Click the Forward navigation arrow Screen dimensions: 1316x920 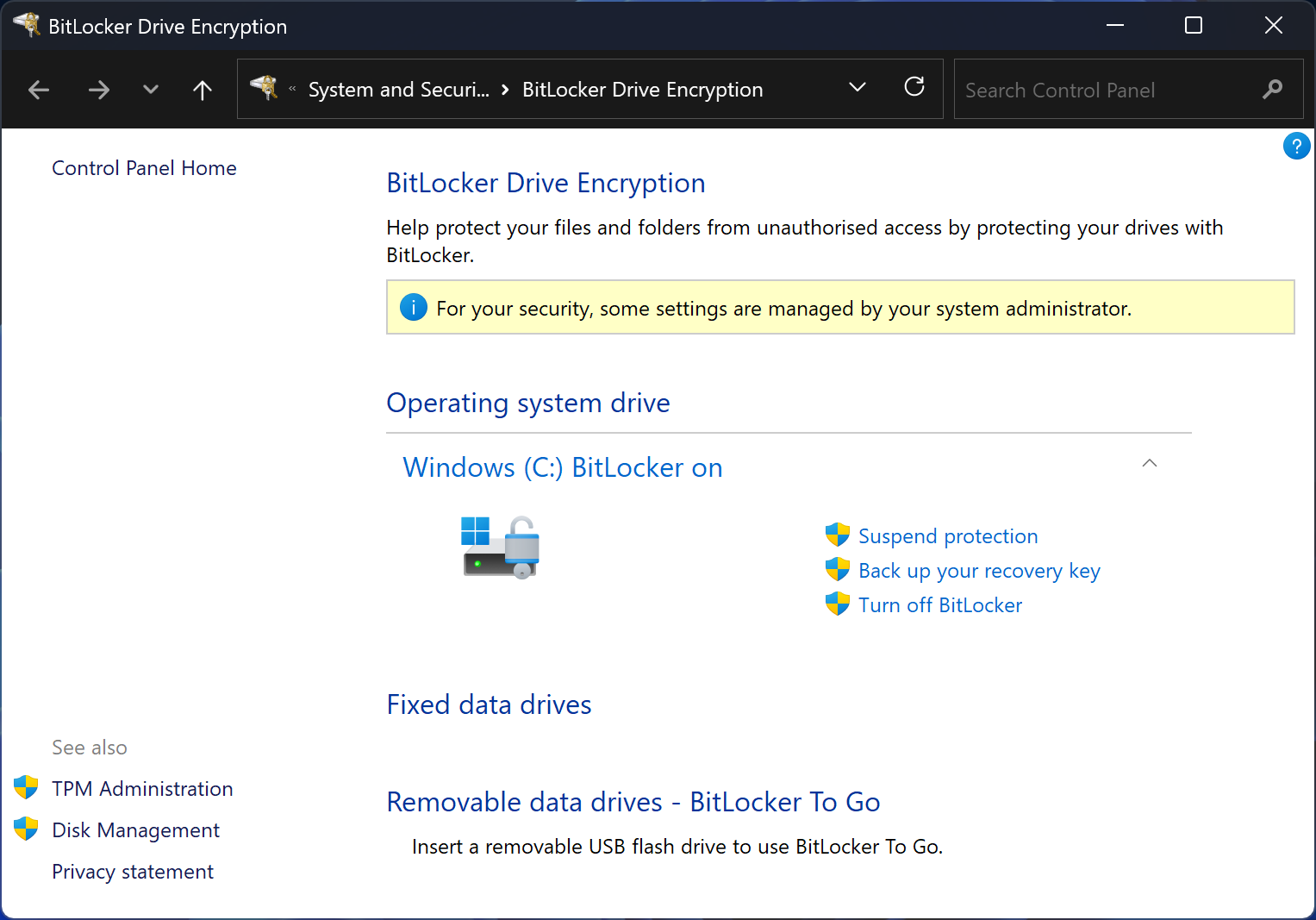pyautogui.click(x=99, y=90)
